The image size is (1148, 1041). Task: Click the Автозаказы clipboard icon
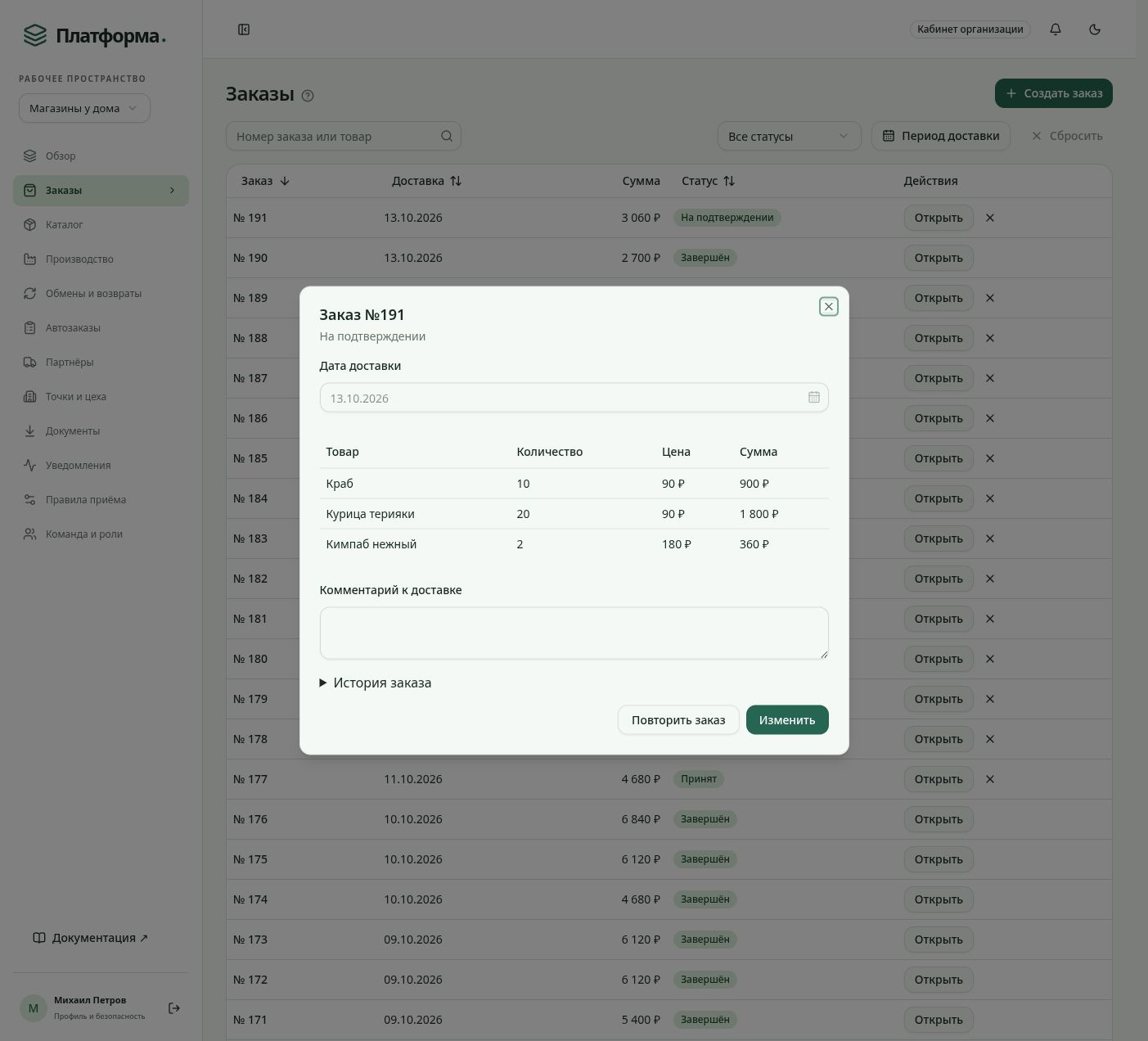point(30,328)
